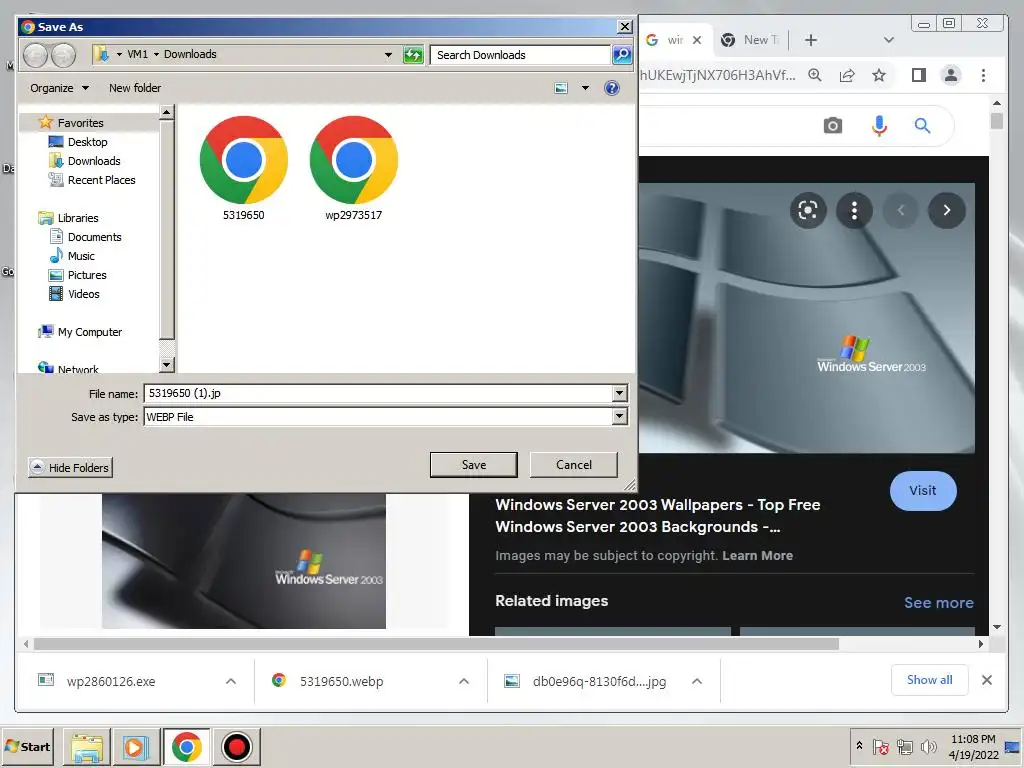Open the Chrome tab search chevron
Viewport: 1024px width, 768px height.
(889, 40)
